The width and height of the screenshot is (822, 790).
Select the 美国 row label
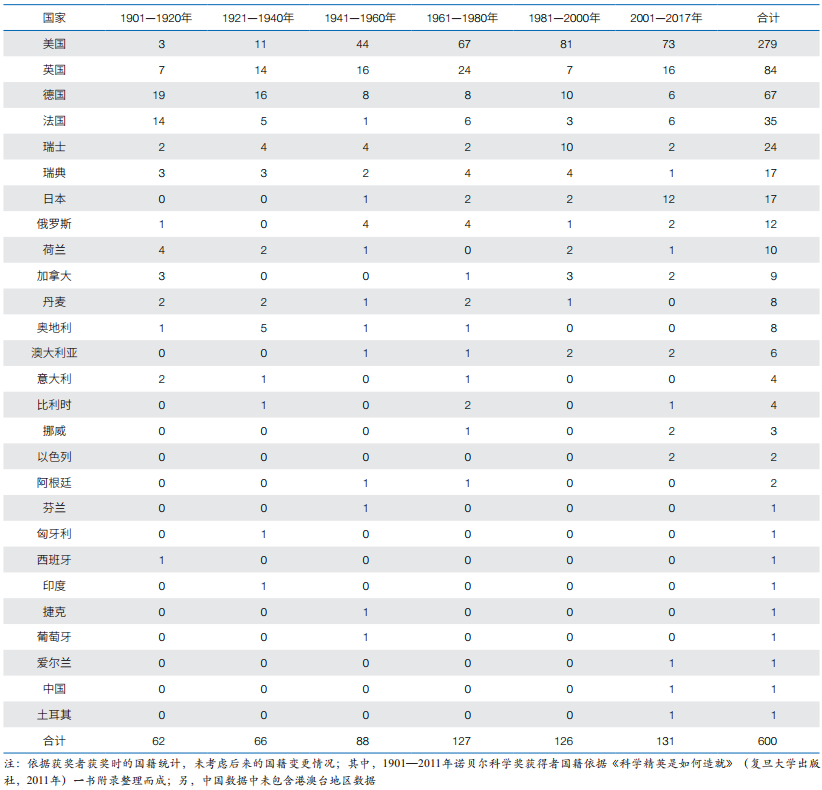tap(54, 44)
